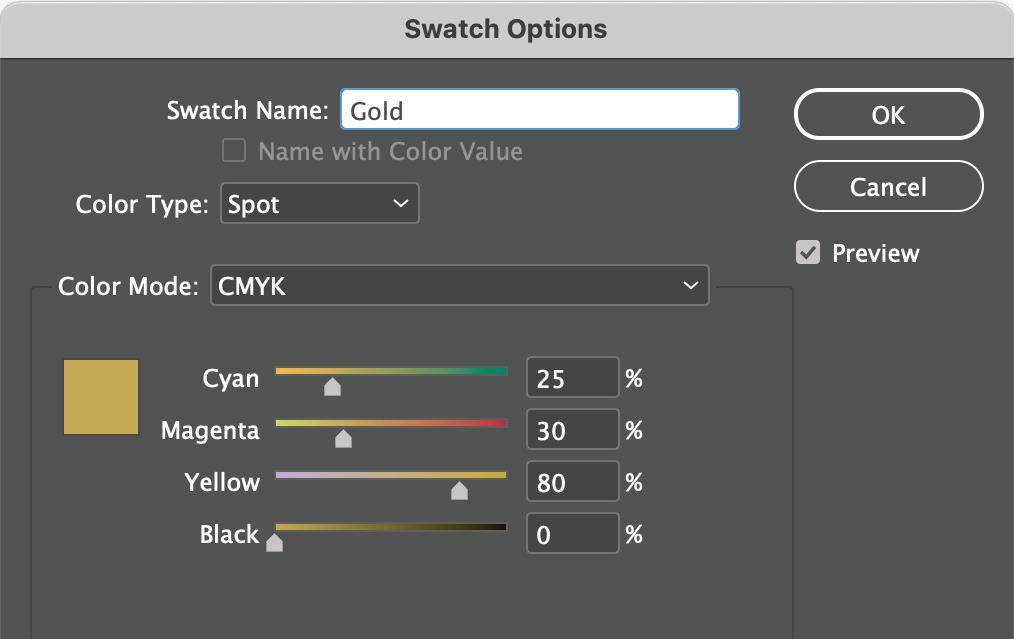Image resolution: width=1014 pixels, height=639 pixels.
Task: Click the Black slider handle
Action: pyautogui.click(x=274, y=542)
